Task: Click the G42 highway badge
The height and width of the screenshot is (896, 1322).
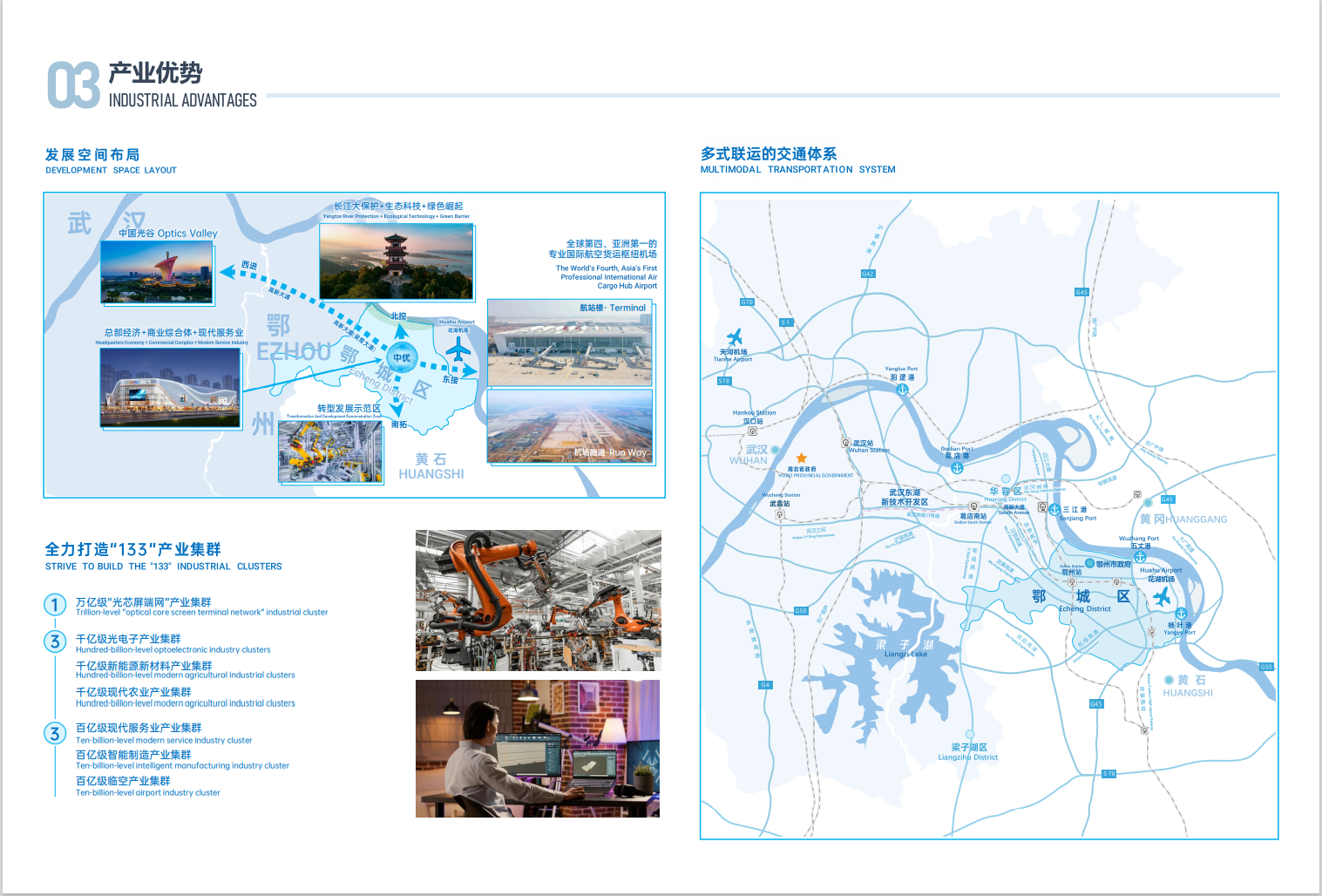Action: tap(867, 274)
